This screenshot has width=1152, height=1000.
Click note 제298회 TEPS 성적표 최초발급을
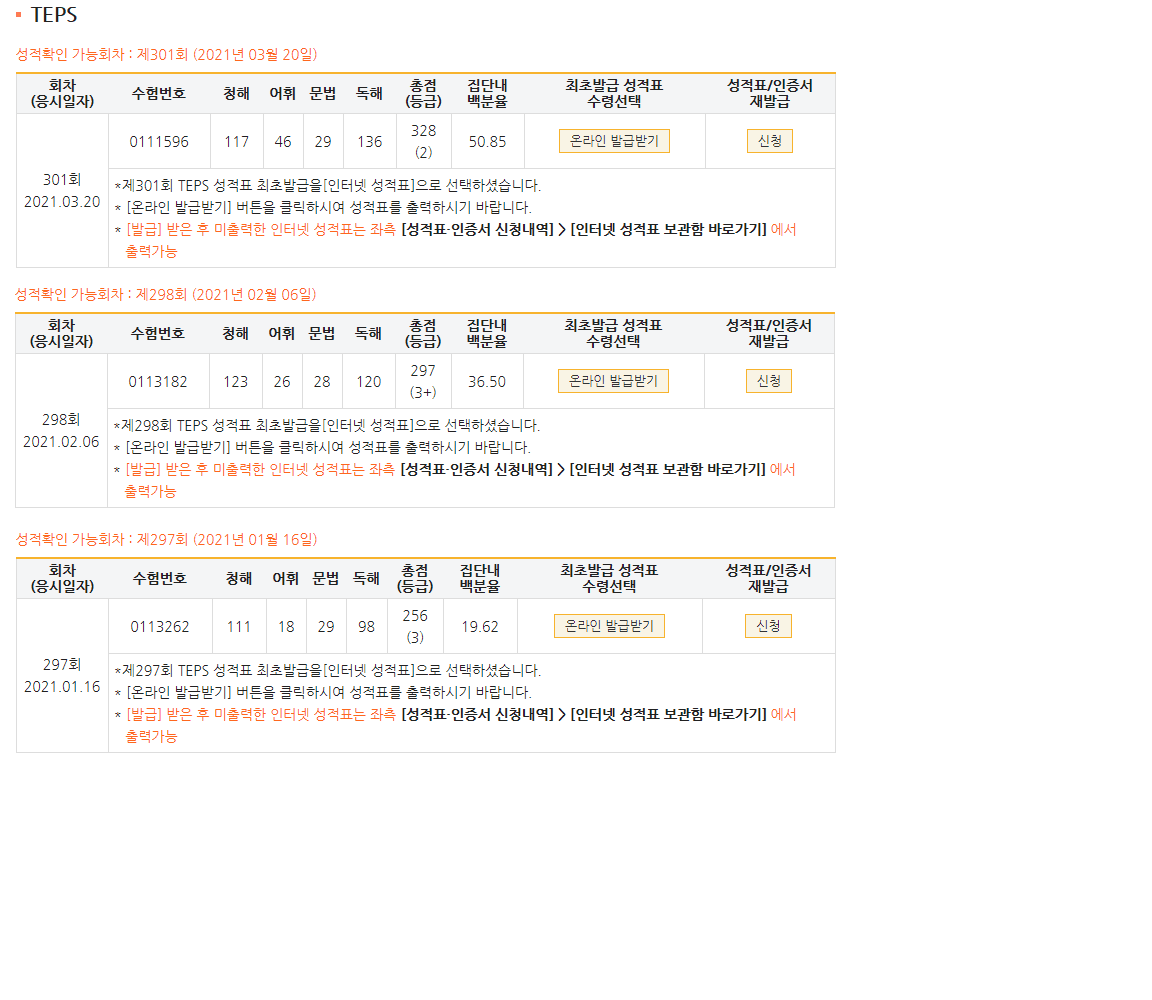327,425
